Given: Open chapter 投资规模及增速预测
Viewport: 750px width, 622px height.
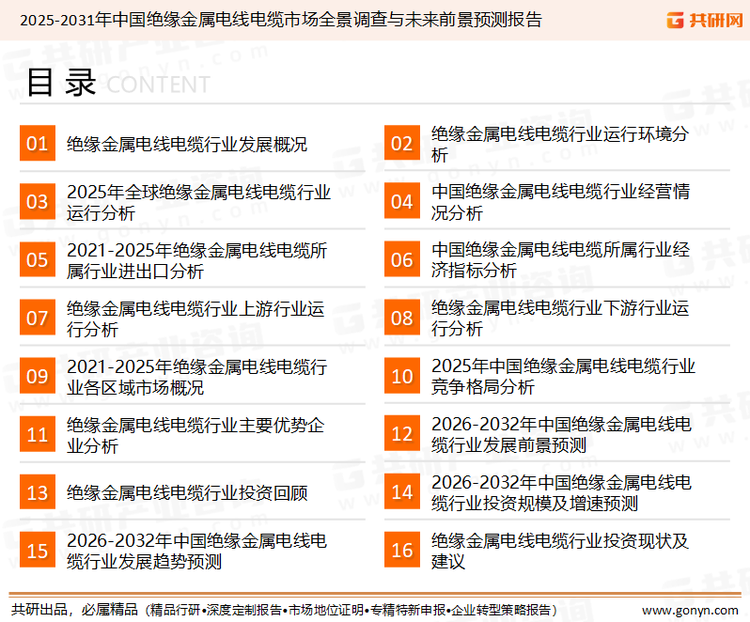Looking at the screenshot, I should point(561,493).
